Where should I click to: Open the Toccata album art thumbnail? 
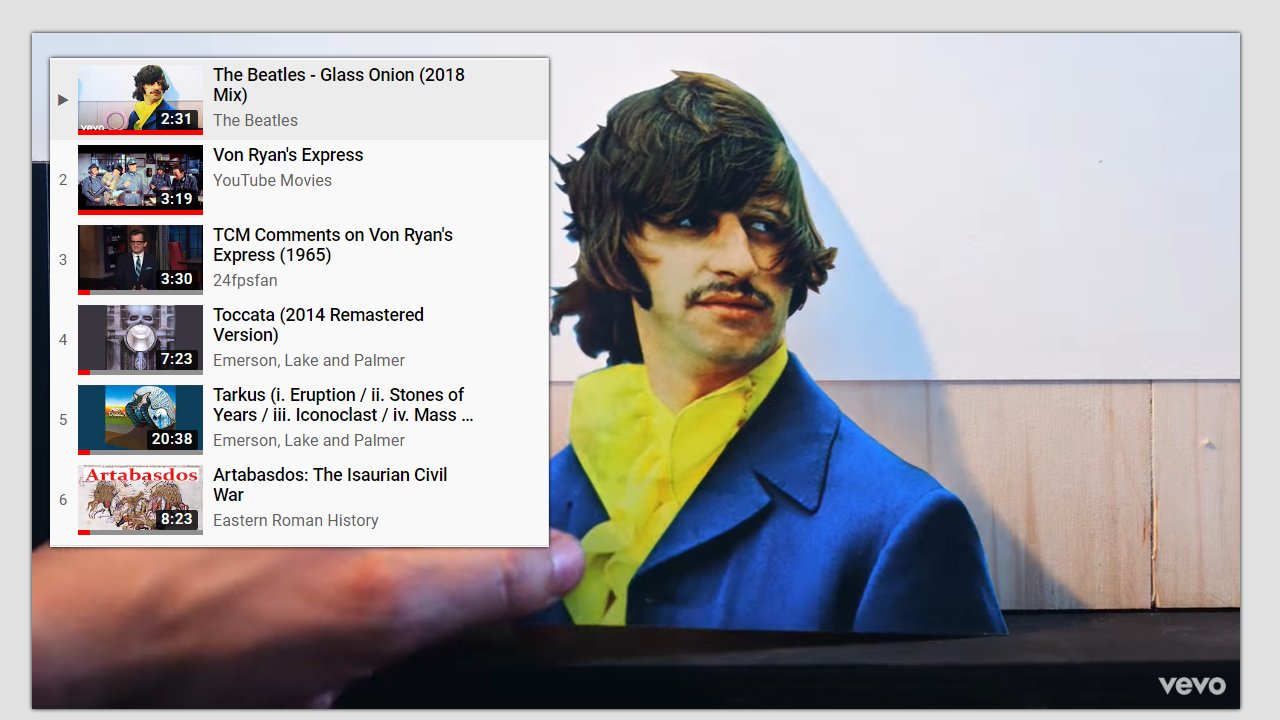pyautogui.click(x=140, y=340)
